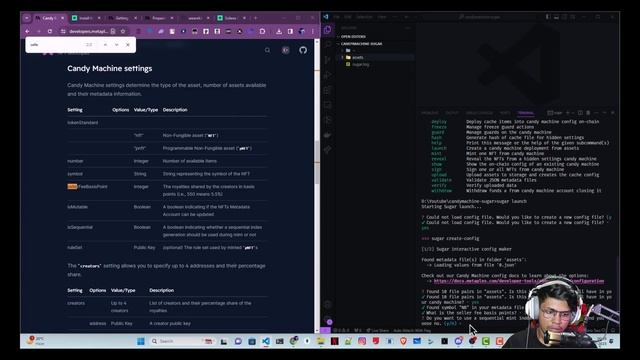Click the 'isSequential' setting cell
The height and width of the screenshot is (360, 640).
[x=80, y=227]
